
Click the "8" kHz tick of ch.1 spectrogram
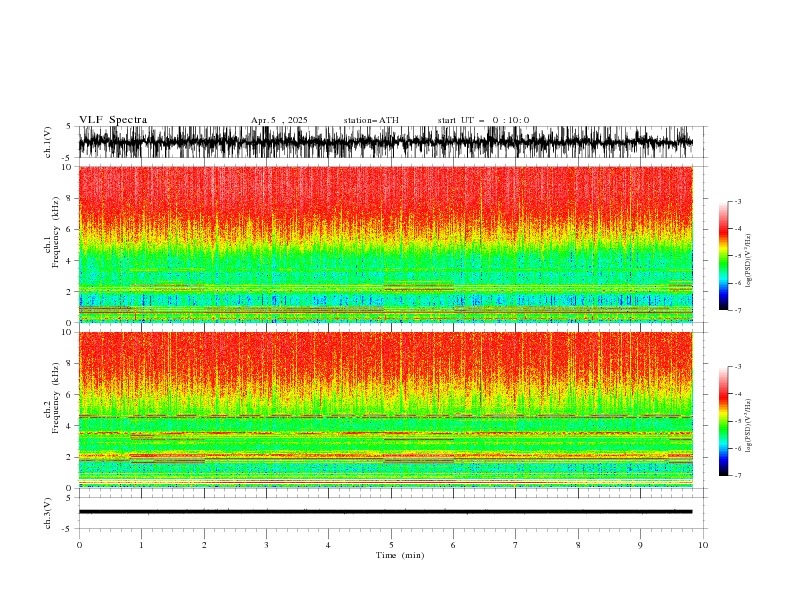(x=70, y=198)
